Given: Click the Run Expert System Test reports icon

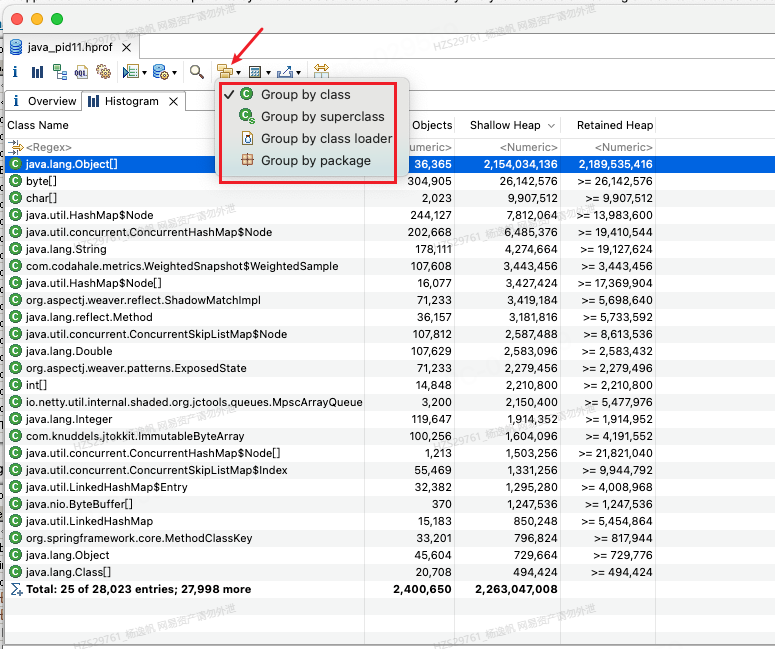Looking at the screenshot, I should point(131,72).
